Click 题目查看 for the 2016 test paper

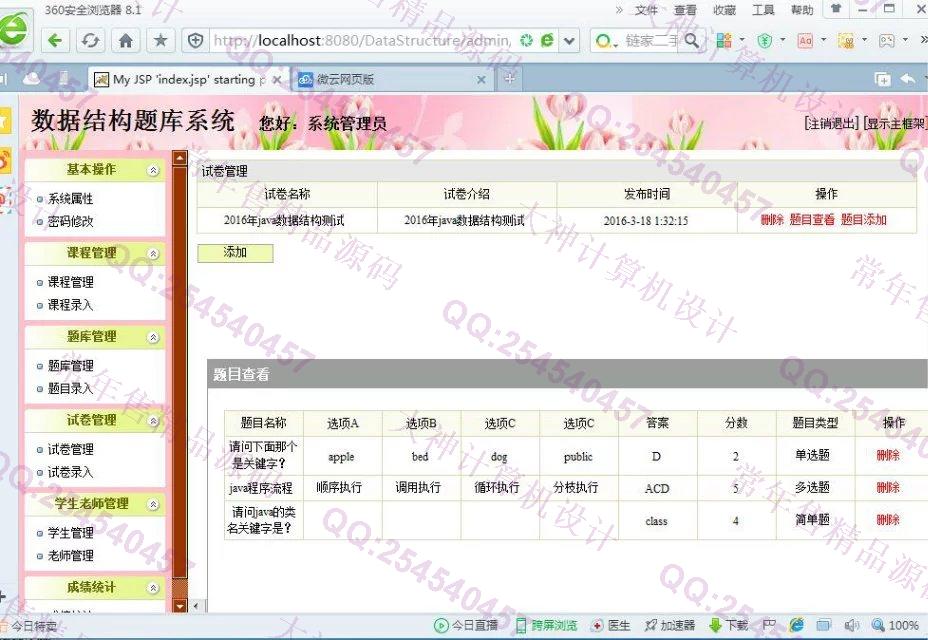coord(812,220)
